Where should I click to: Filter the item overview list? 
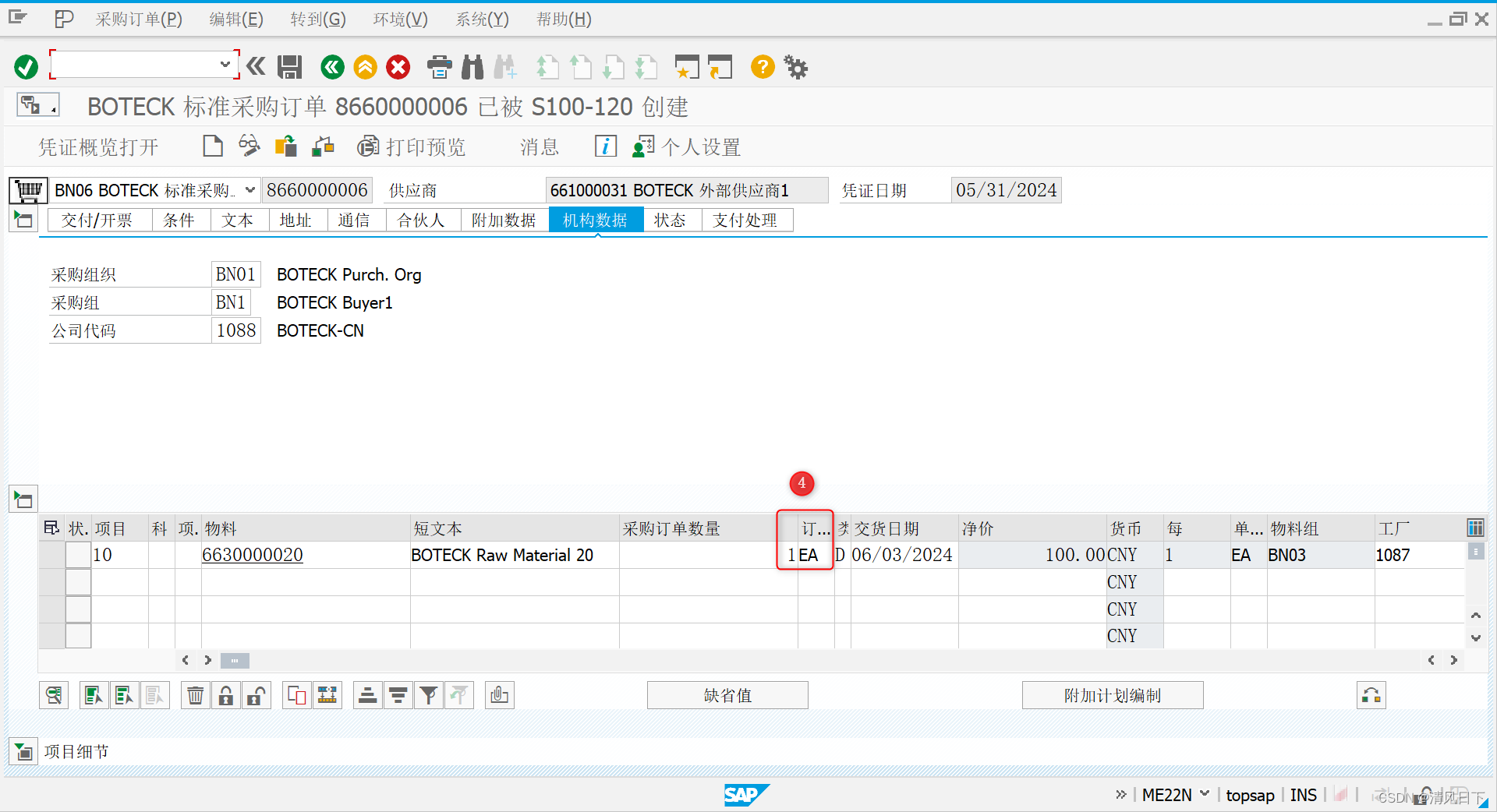coord(428,695)
